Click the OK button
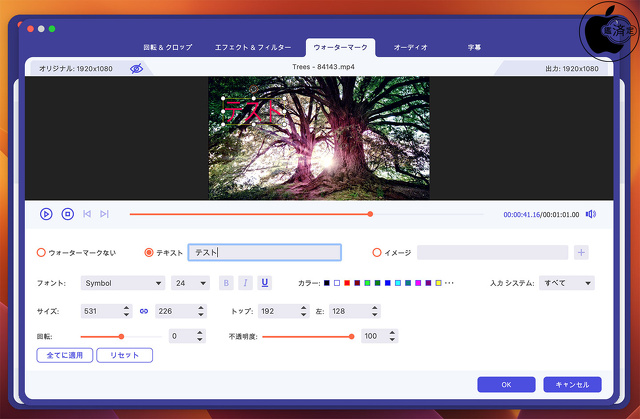Viewport: 640px width, 419px height. [506, 385]
